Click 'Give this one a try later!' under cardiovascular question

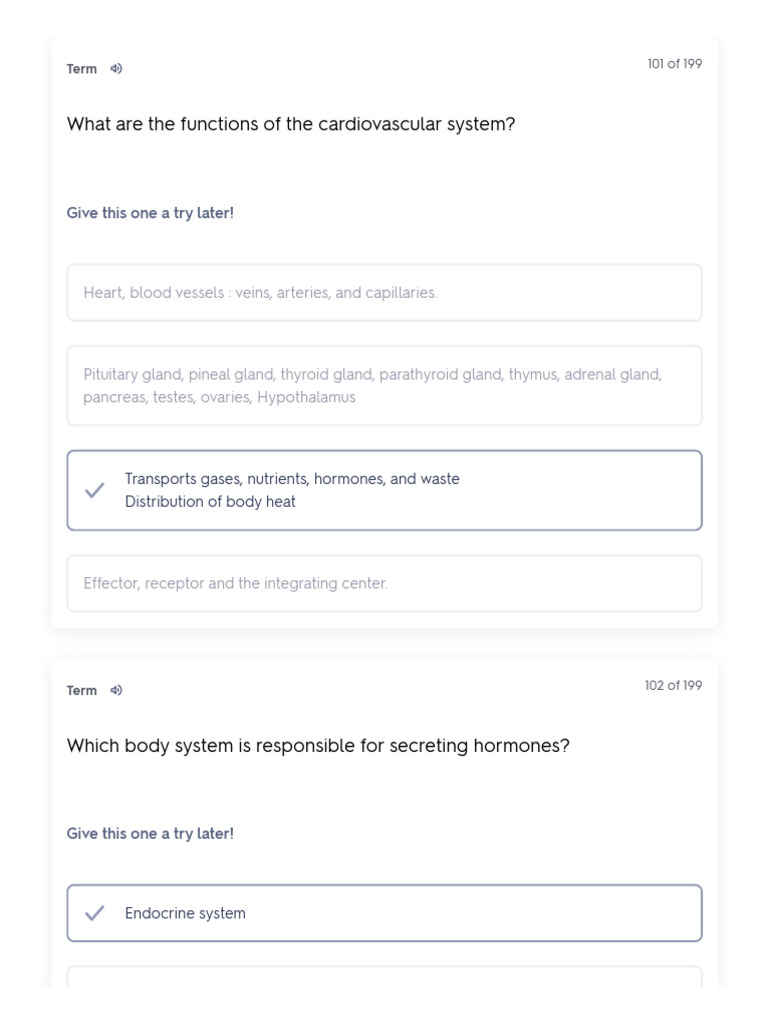150,213
